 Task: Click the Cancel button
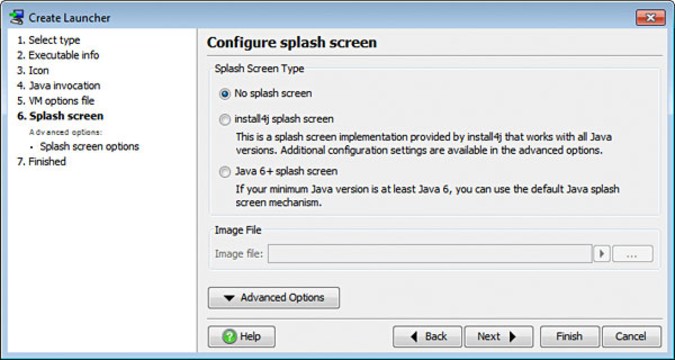(632, 337)
